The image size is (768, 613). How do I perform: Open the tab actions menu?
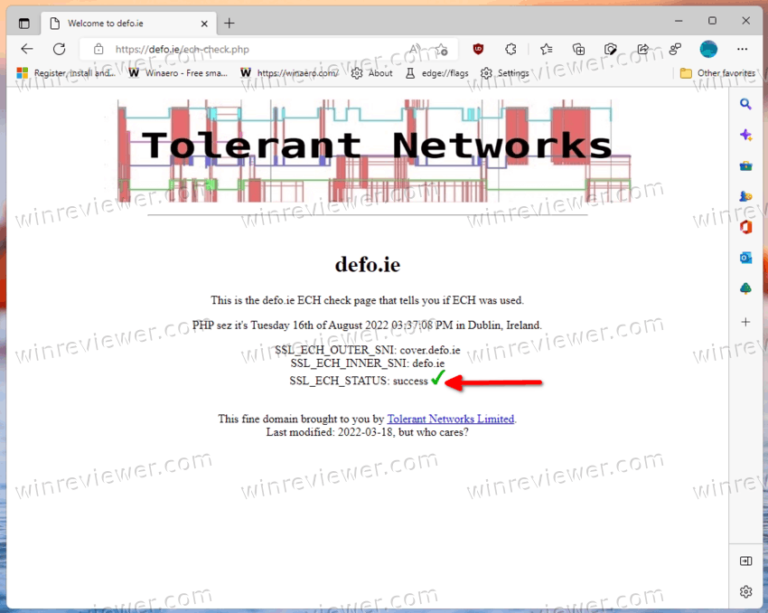(x=24, y=22)
